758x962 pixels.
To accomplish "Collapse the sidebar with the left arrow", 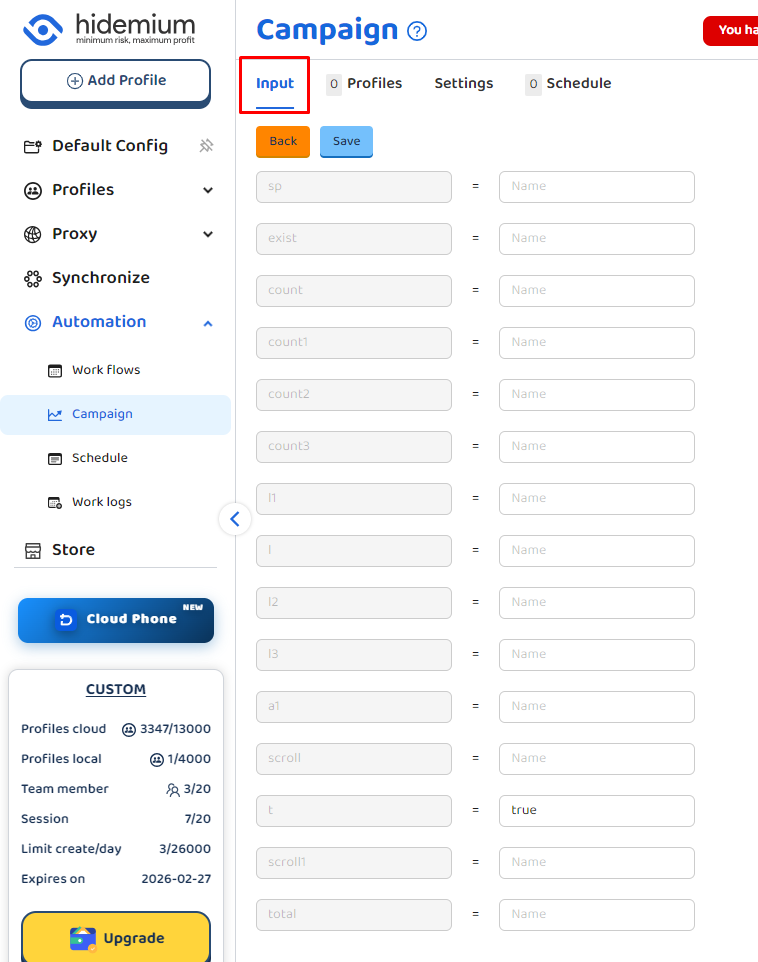I will point(235,519).
